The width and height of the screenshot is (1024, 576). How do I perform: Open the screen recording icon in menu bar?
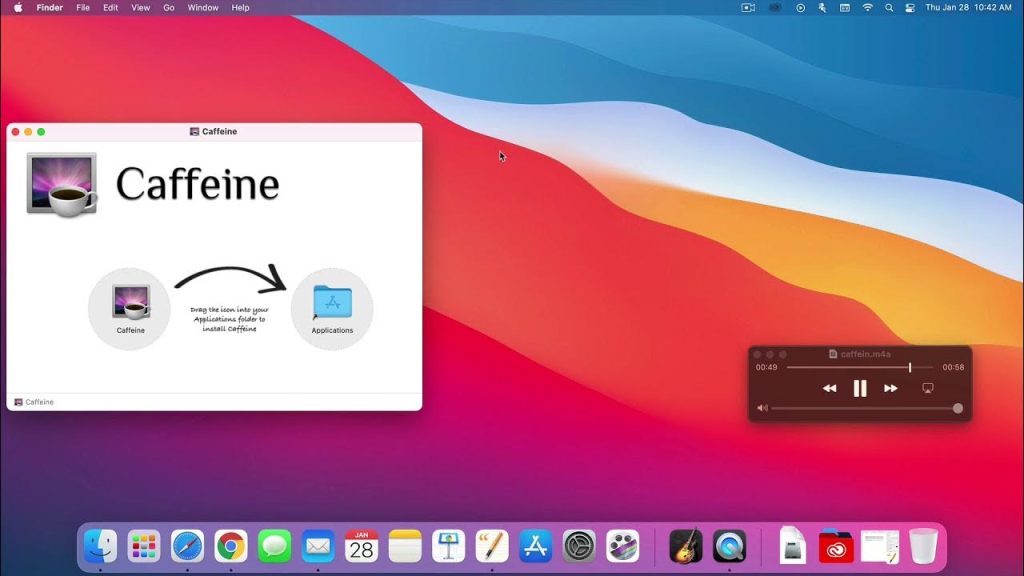tap(746, 7)
